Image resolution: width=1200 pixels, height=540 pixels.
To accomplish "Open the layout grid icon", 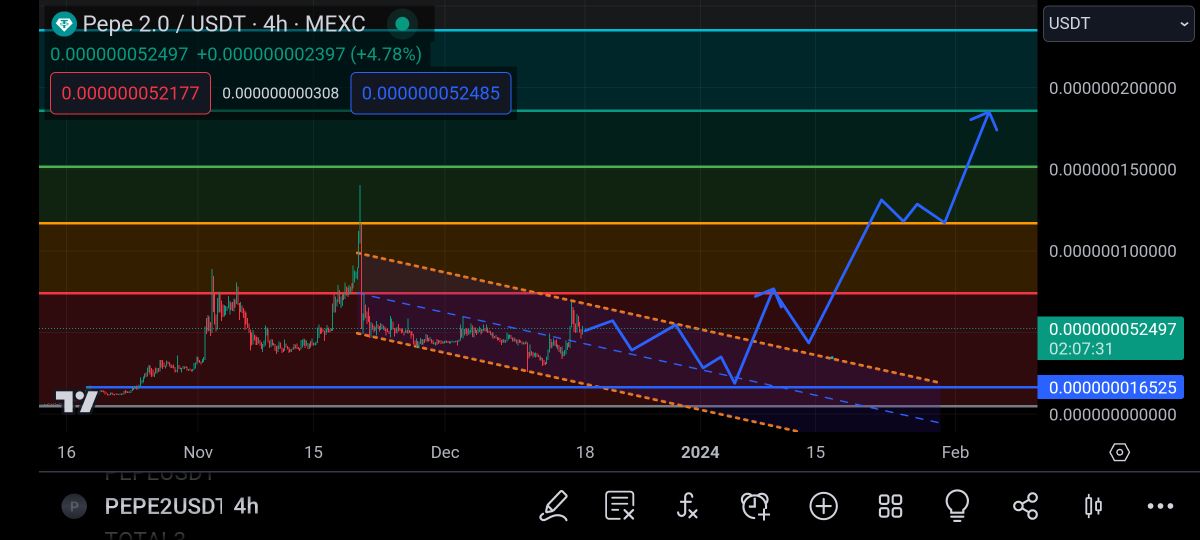I will click(890, 506).
